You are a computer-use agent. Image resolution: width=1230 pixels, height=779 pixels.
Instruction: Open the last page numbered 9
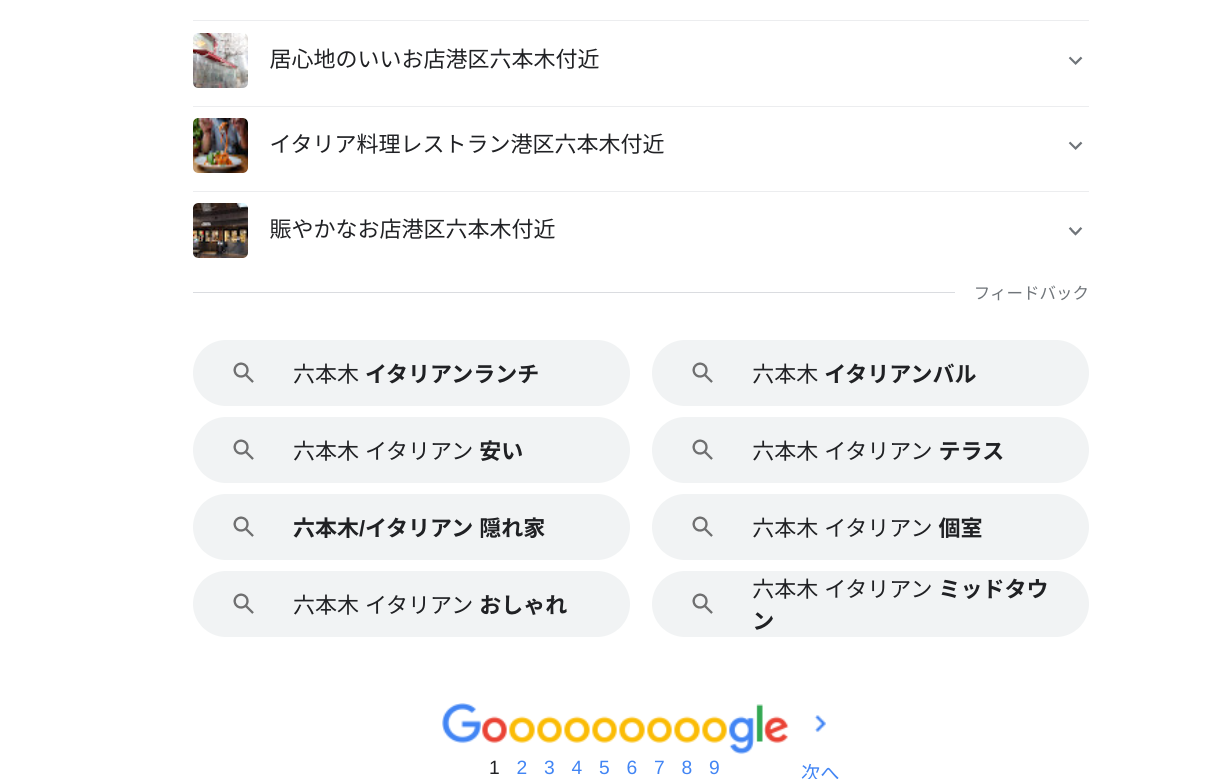pyautogui.click(x=714, y=767)
